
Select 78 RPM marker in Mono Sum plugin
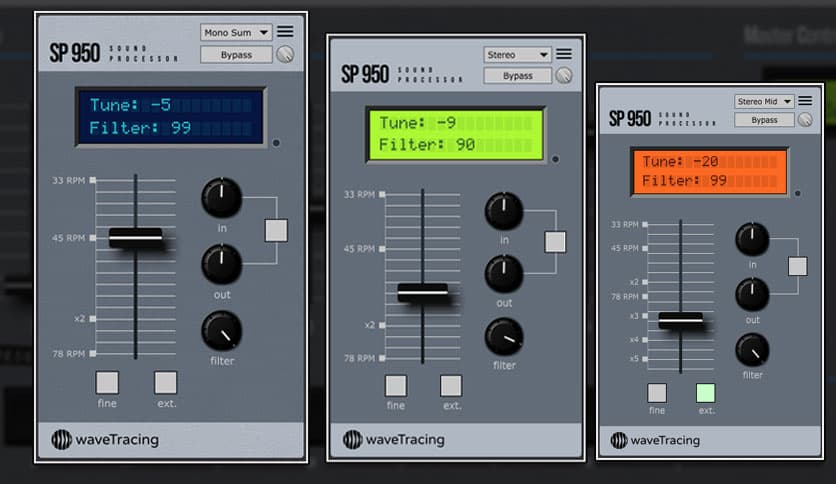coord(93,353)
